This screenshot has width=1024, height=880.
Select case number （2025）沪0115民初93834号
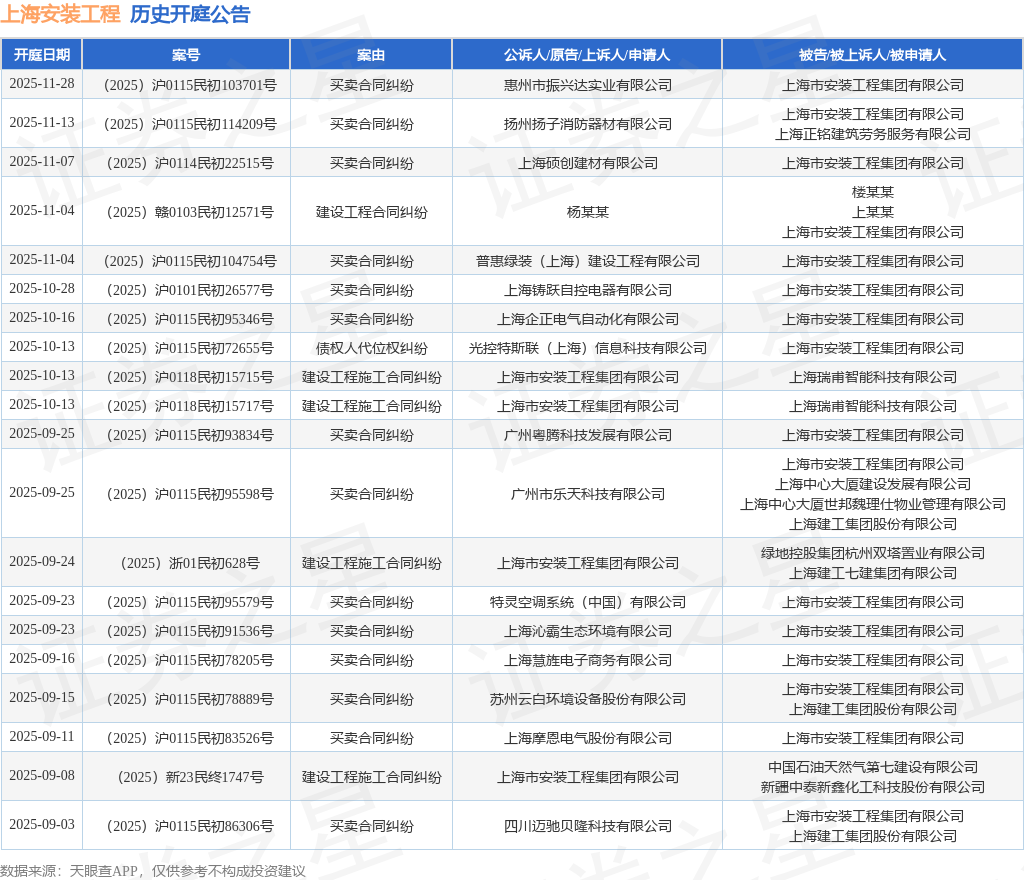point(186,435)
